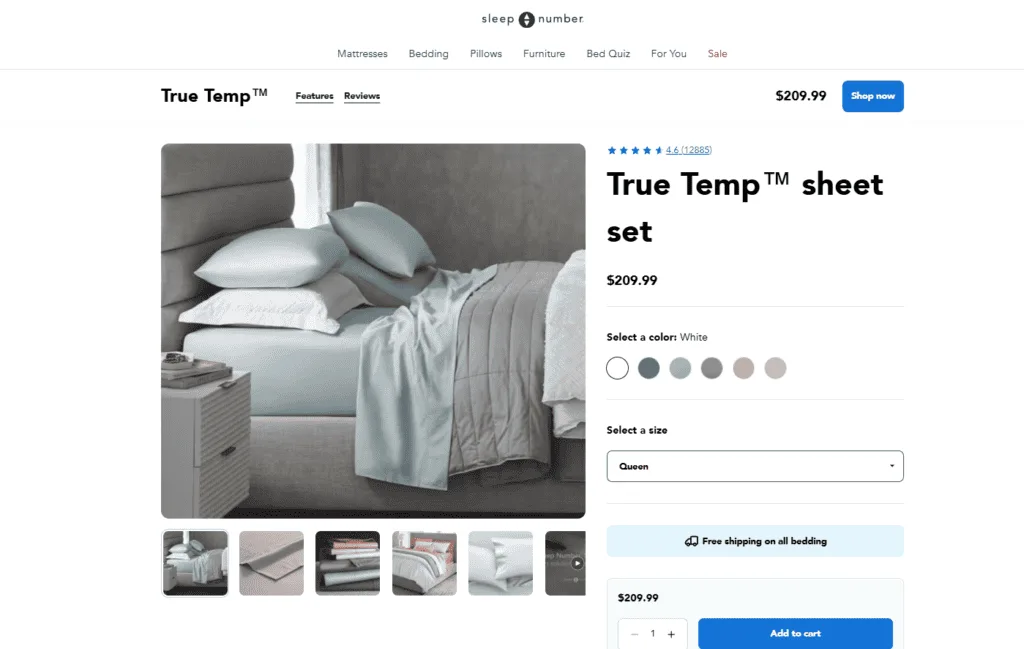1024x649 pixels.
Task: Click the Sleep Number logo
Action: (x=532, y=19)
